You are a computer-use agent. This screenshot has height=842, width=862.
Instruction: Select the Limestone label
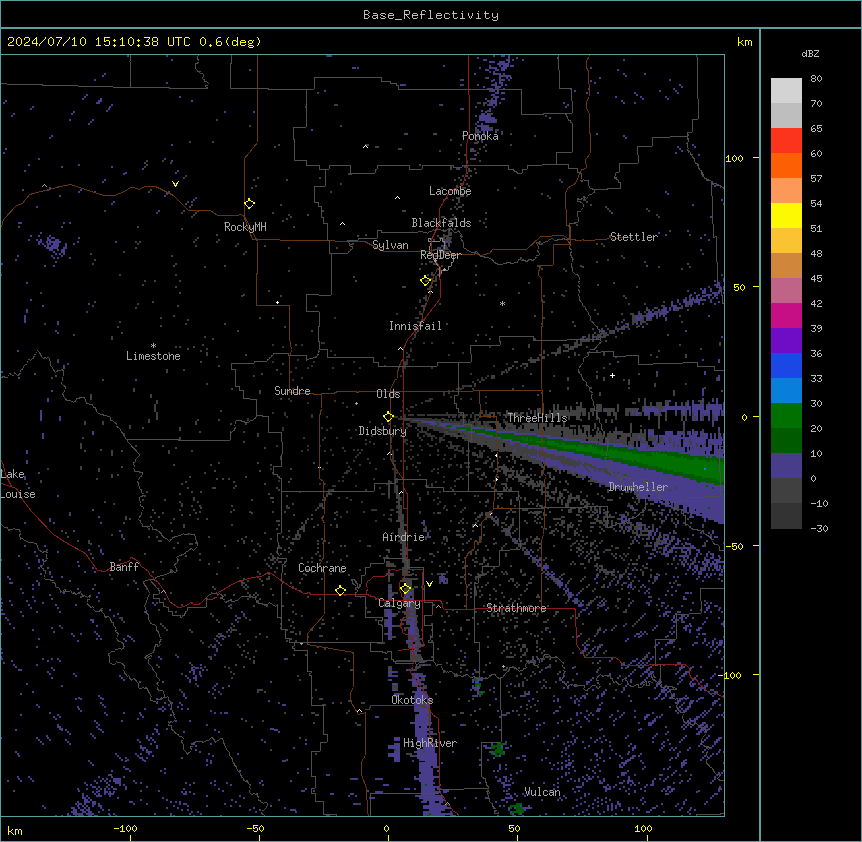click(153, 356)
